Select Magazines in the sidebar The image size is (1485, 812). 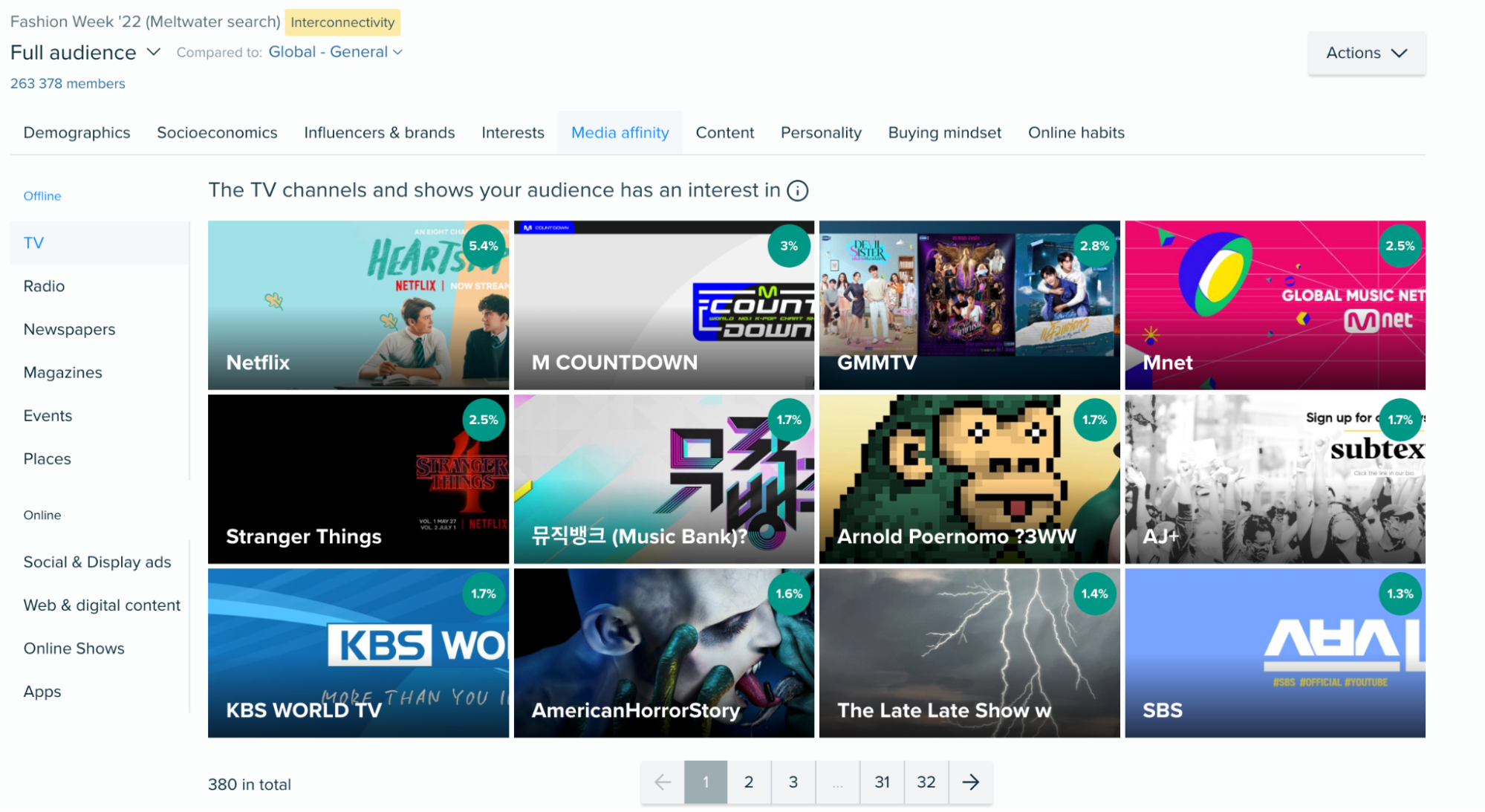(x=100, y=372)
